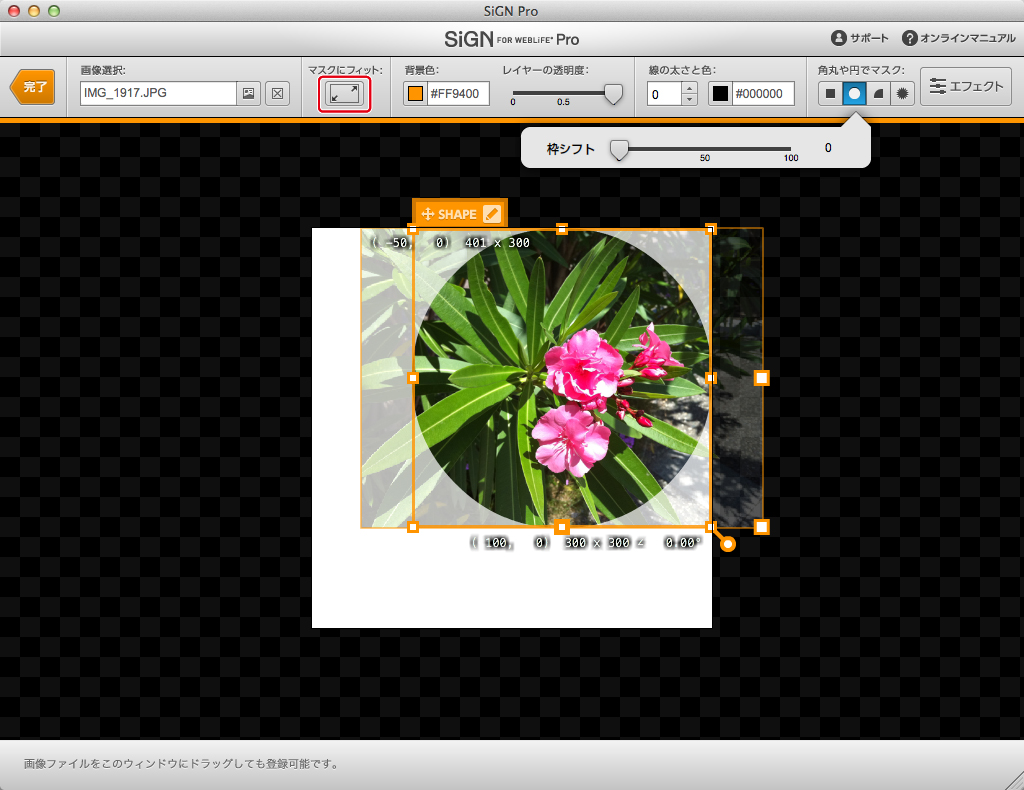Decrease line thickness with down arrow
The image size is (1024, 790).
click(x=690, y=99)
